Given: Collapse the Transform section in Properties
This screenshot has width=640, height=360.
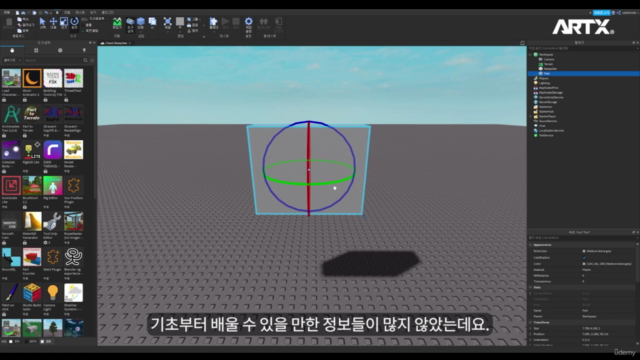Looking at the screenshot, I should click(x=531, y=322).
